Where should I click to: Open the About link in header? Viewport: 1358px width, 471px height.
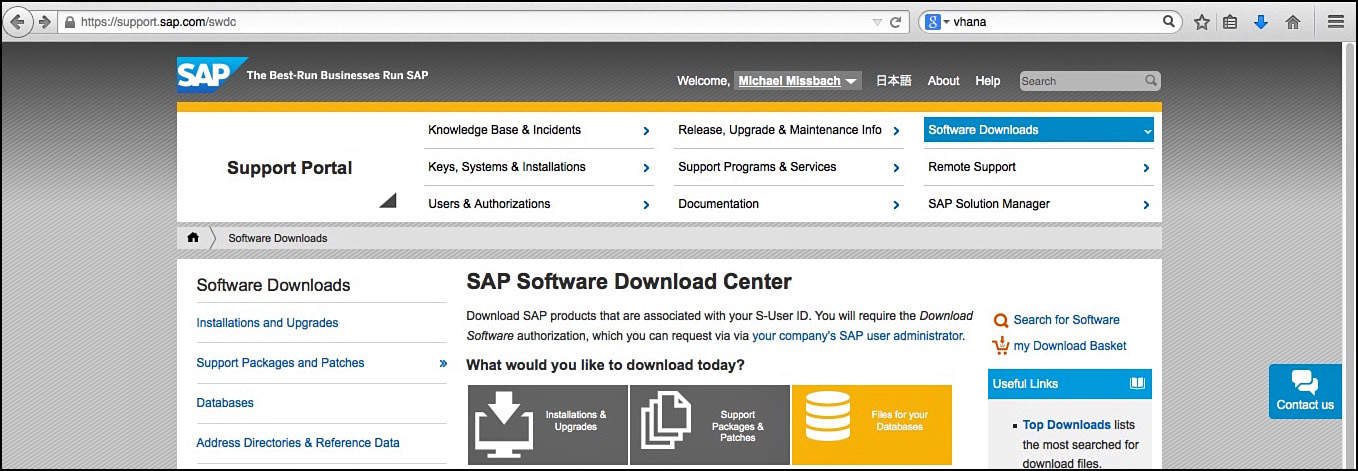943,81
